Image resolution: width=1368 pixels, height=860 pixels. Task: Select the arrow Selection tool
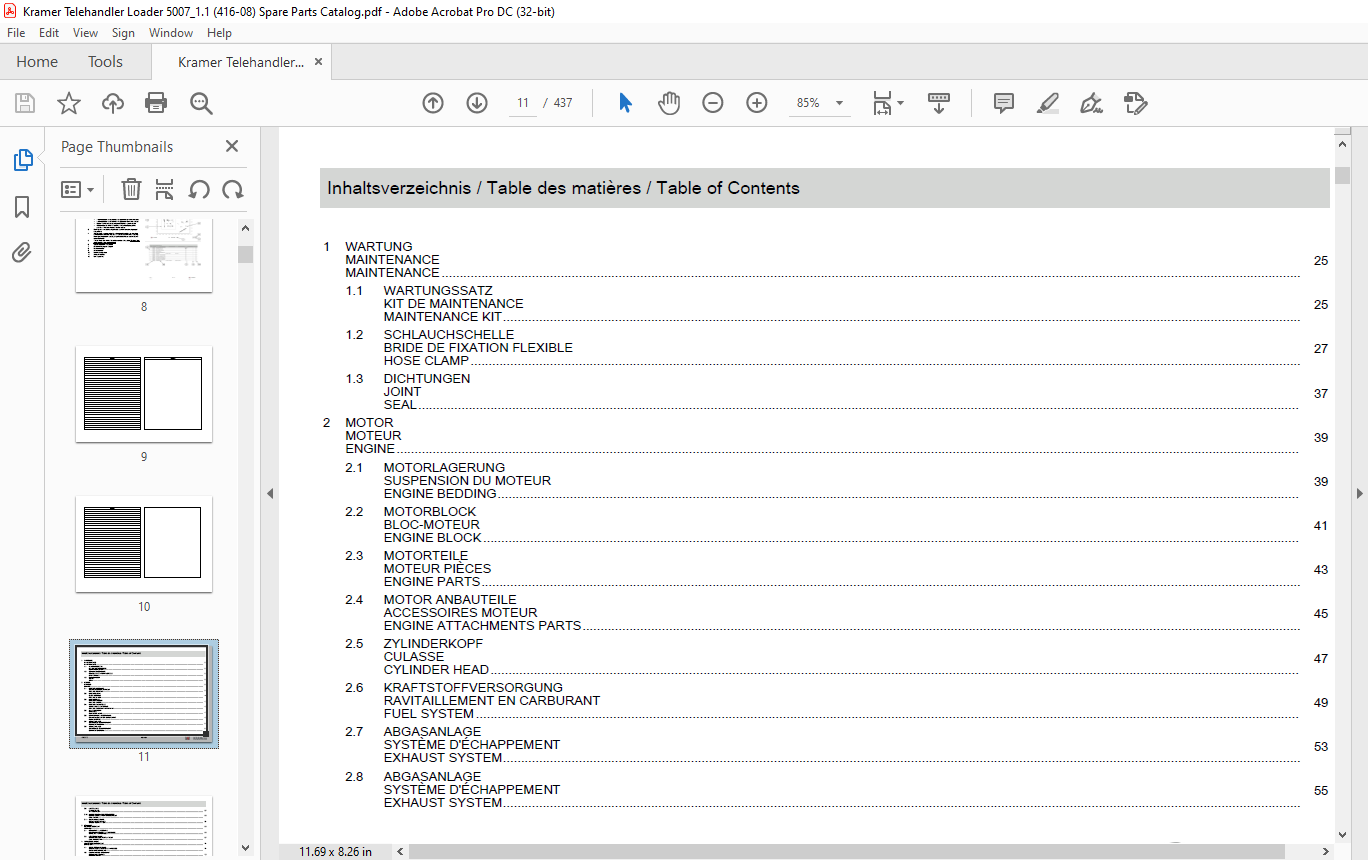coord(625,103)
